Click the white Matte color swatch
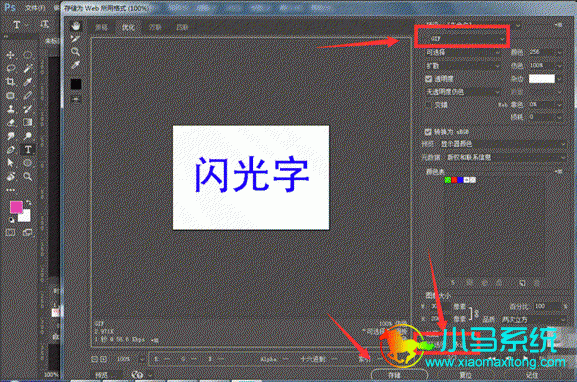Screen dimensions: 577x382 point(542,79)
